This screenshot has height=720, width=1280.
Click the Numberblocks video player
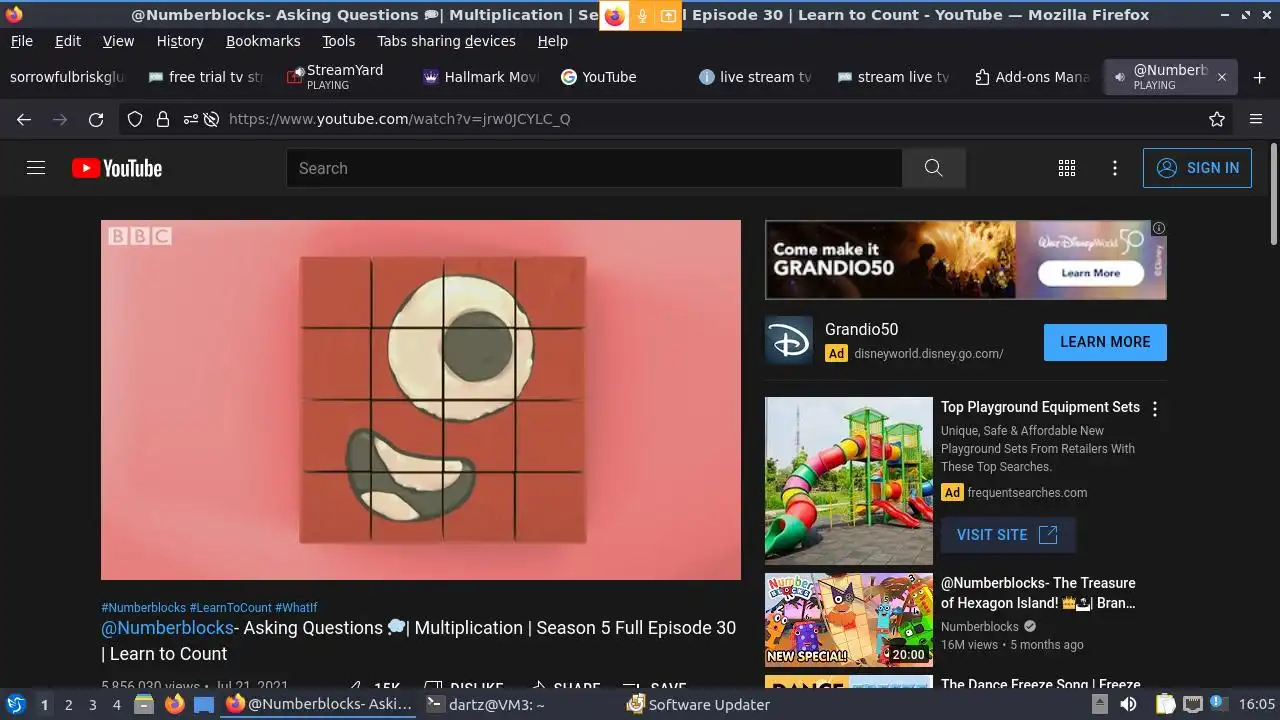click(421, 400)
